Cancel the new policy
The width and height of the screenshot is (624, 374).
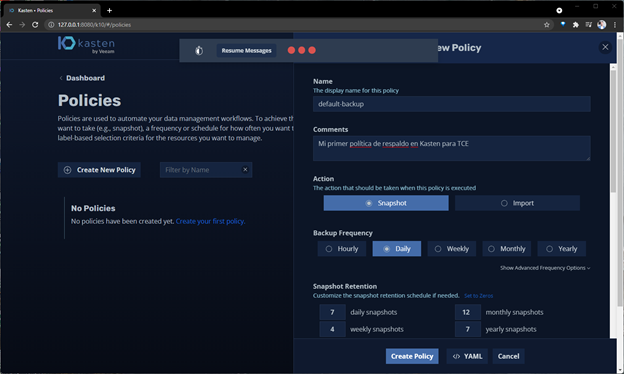[x=508, y=356]
